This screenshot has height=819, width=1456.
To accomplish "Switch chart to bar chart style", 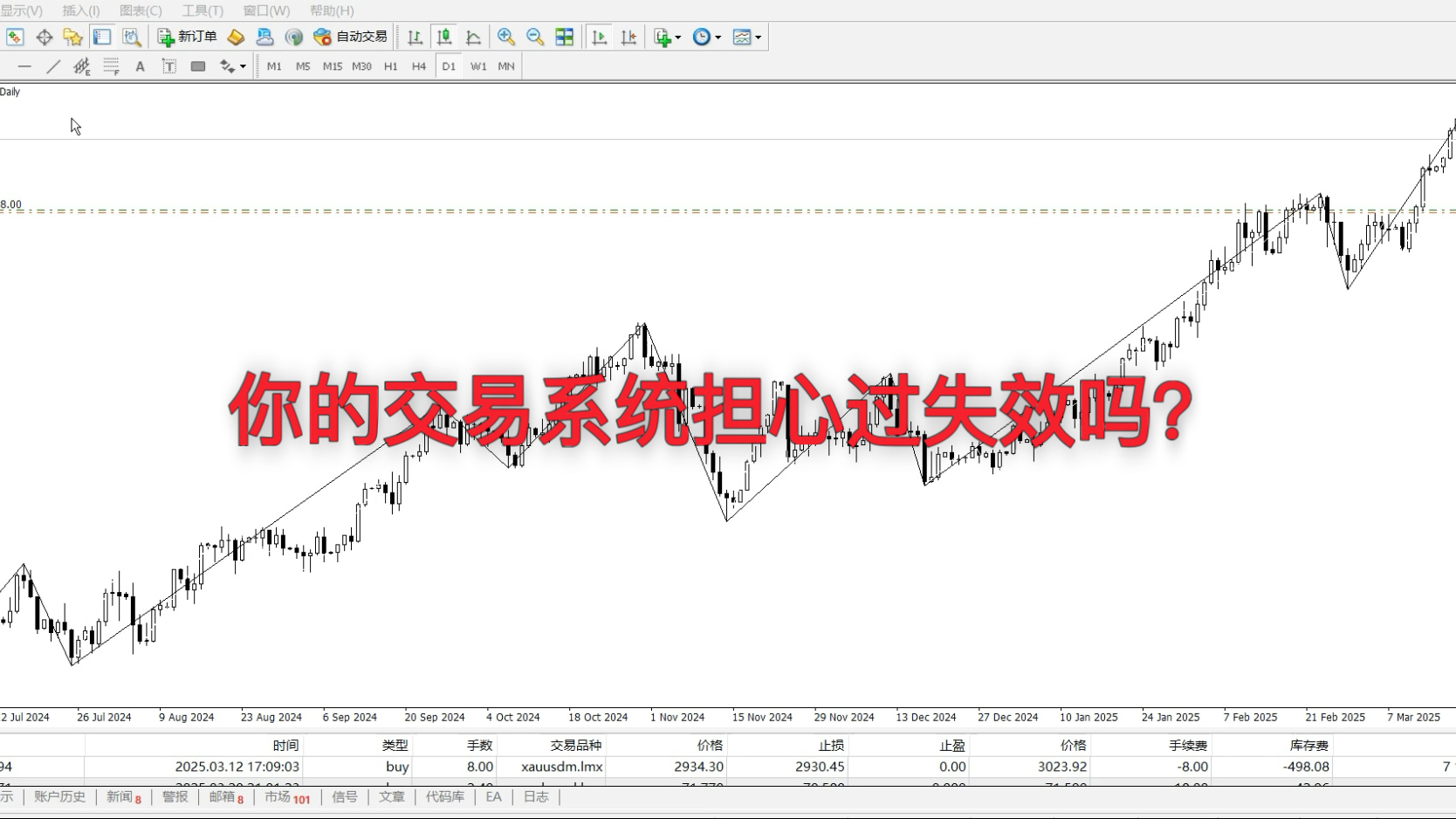I will tap(415, 37).
